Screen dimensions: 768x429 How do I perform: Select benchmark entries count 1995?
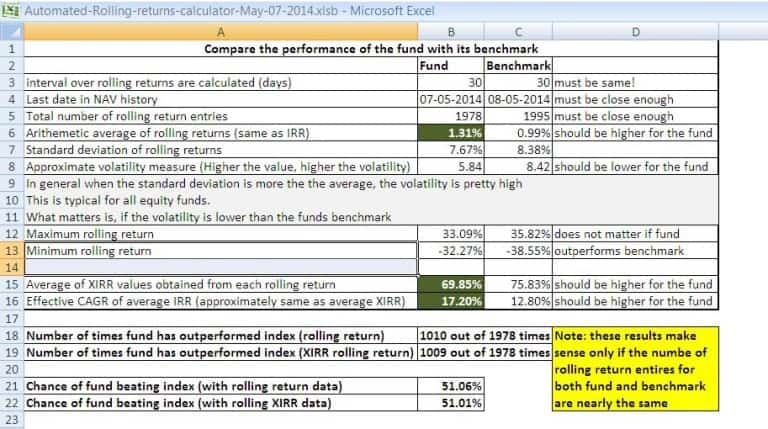(x=518, y=116)
